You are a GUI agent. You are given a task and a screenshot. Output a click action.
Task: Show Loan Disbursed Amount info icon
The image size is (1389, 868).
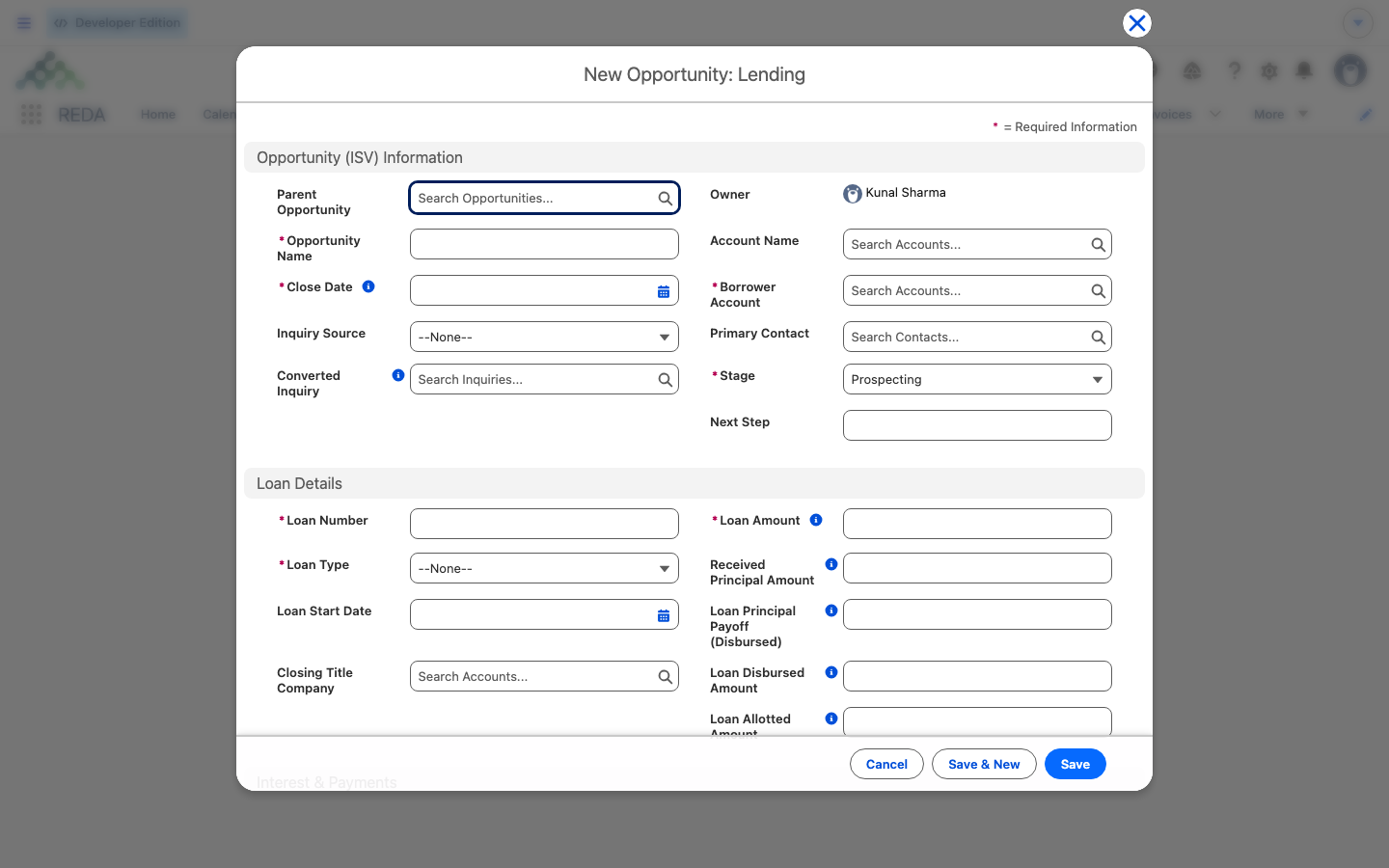(x=831, y=672)
